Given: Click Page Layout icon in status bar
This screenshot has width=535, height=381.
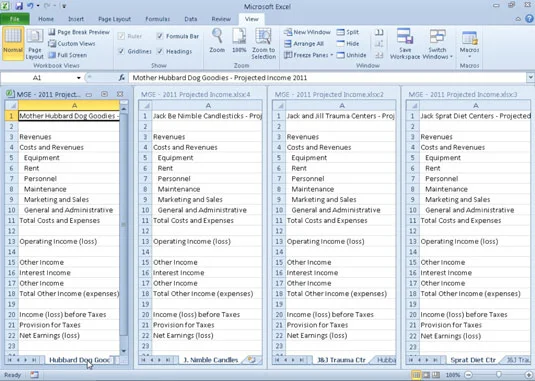Looking at the screenshot, I should coord(426,375).
